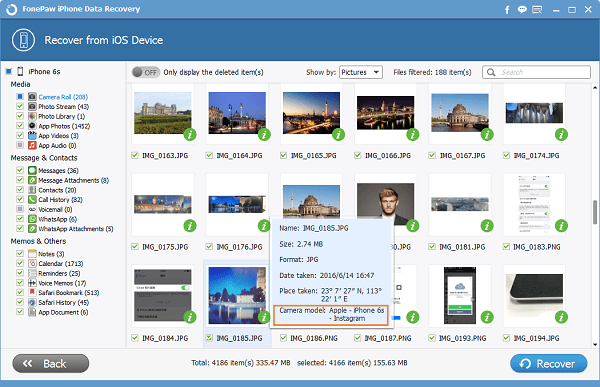Uncheck the Photo Stream checkbox
This screenshot has width=600, height=387.
click(20, 106)
